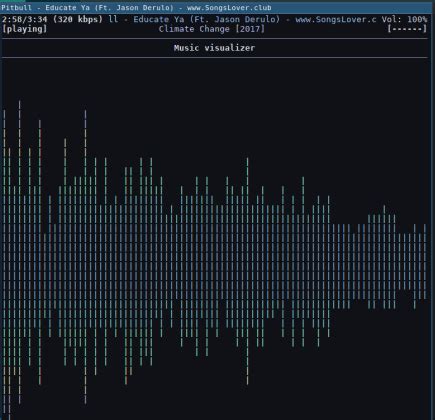Screen dimensions: 435x420
Task: Click the mode flags box [------]
Action: (x=407, y=29)
